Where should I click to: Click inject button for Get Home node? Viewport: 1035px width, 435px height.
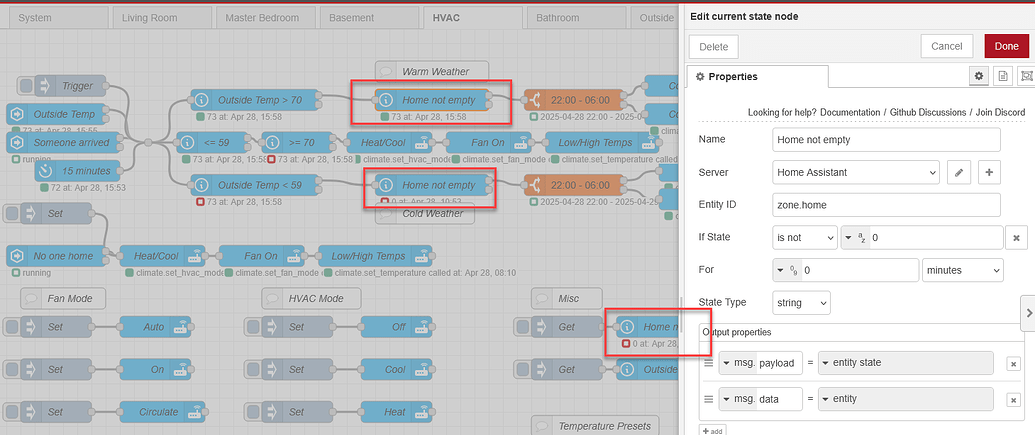point(523,327)
